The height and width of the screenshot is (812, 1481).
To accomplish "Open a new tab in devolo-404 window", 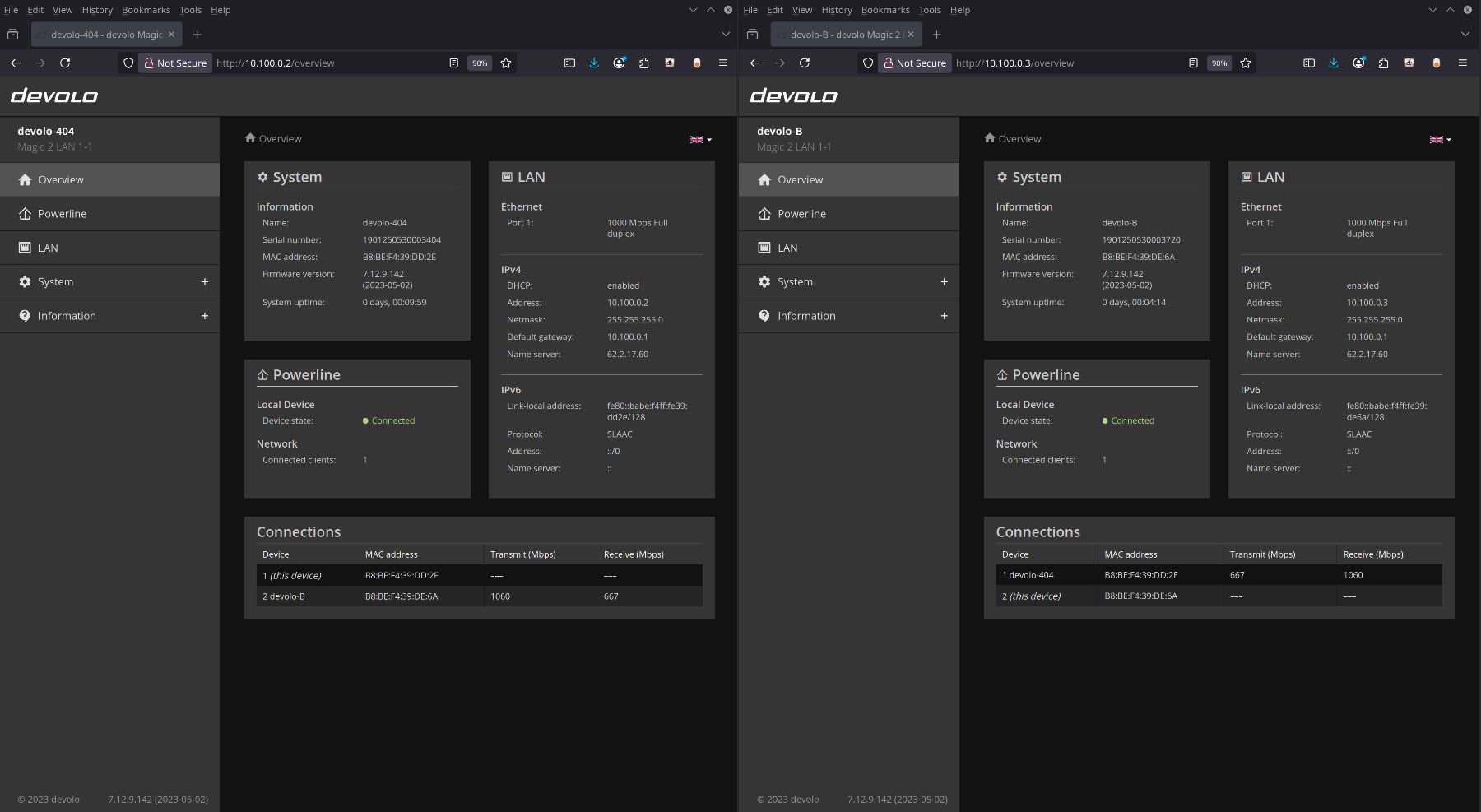I will (x=197, y=35).
